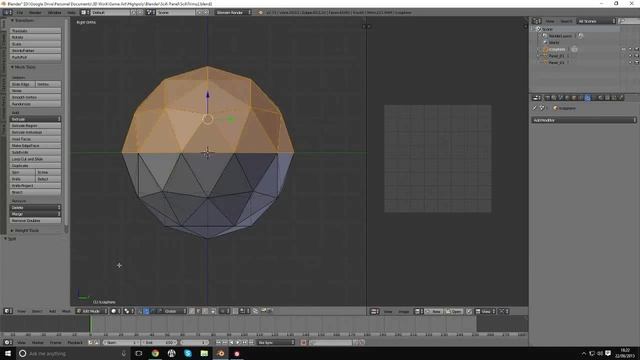Viewport: 640px width, 360px height.
Task: Open the All Scenes outliner display dropdown
Action: (596, 21)
